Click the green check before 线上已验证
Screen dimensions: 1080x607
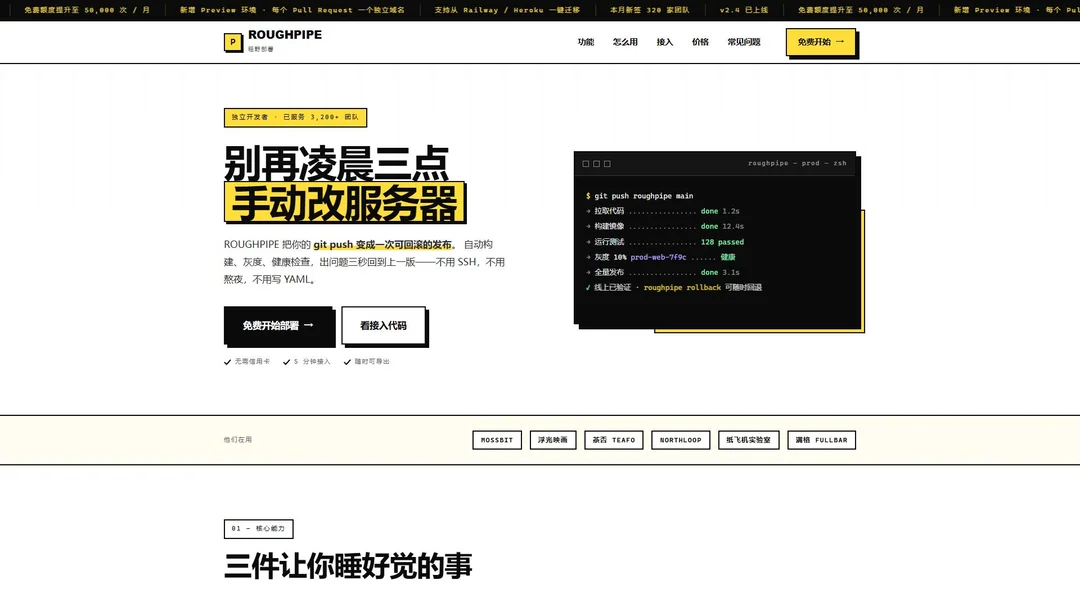(x=588, y=288)
